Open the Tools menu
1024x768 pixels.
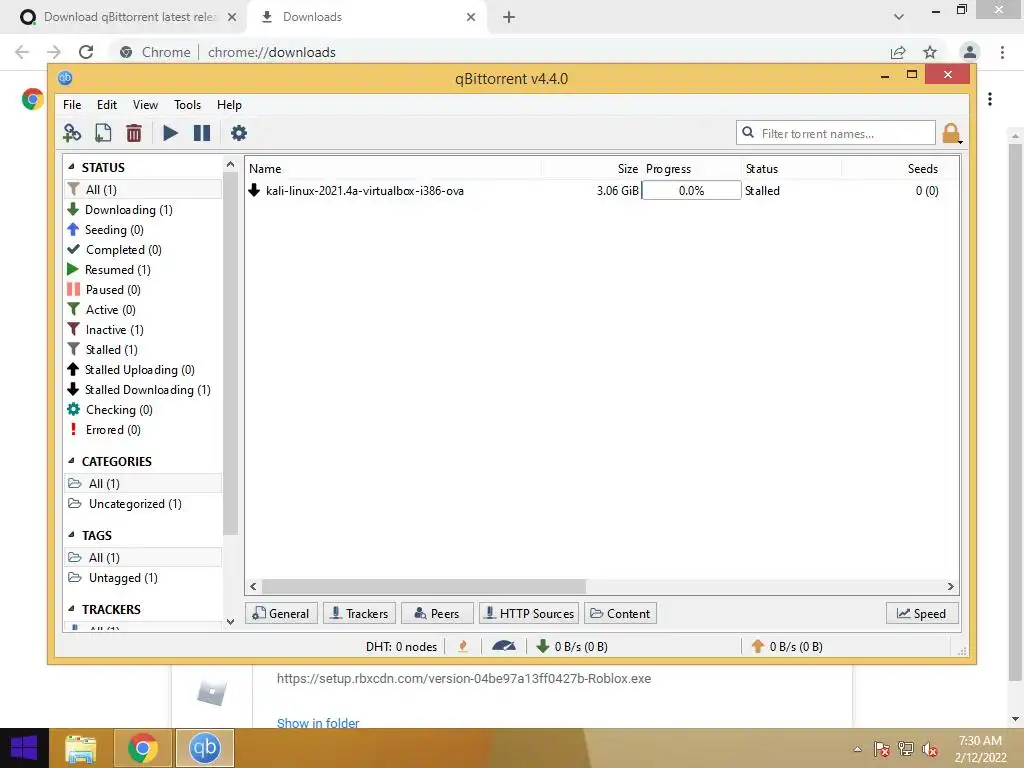pyautogui.click(x=187, y=104)
